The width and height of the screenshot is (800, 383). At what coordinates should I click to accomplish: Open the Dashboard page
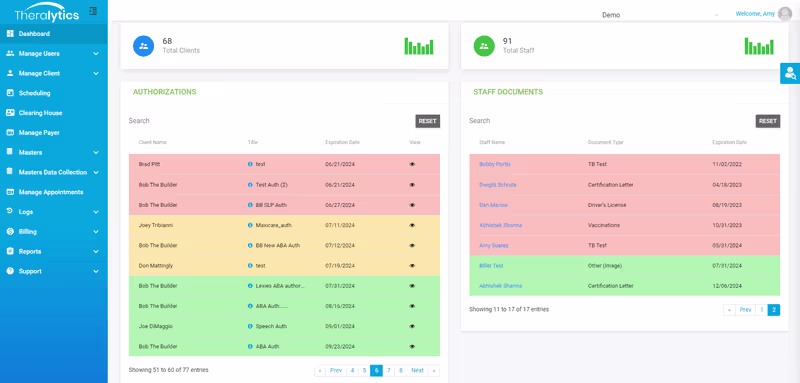click(x=54, y=34)
